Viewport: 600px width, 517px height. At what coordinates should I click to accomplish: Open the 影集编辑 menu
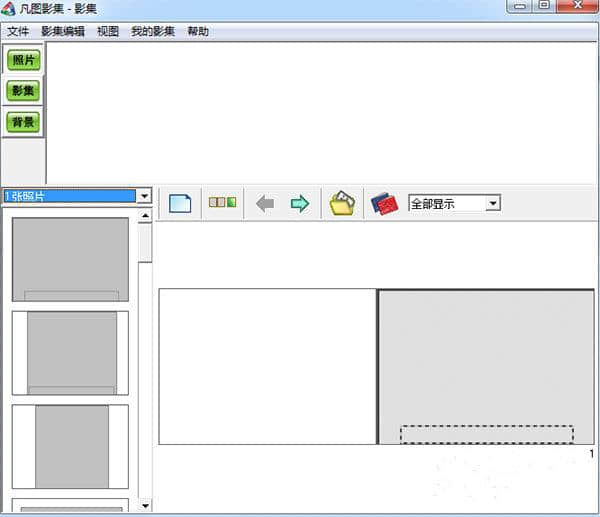(x=63, y=31)
